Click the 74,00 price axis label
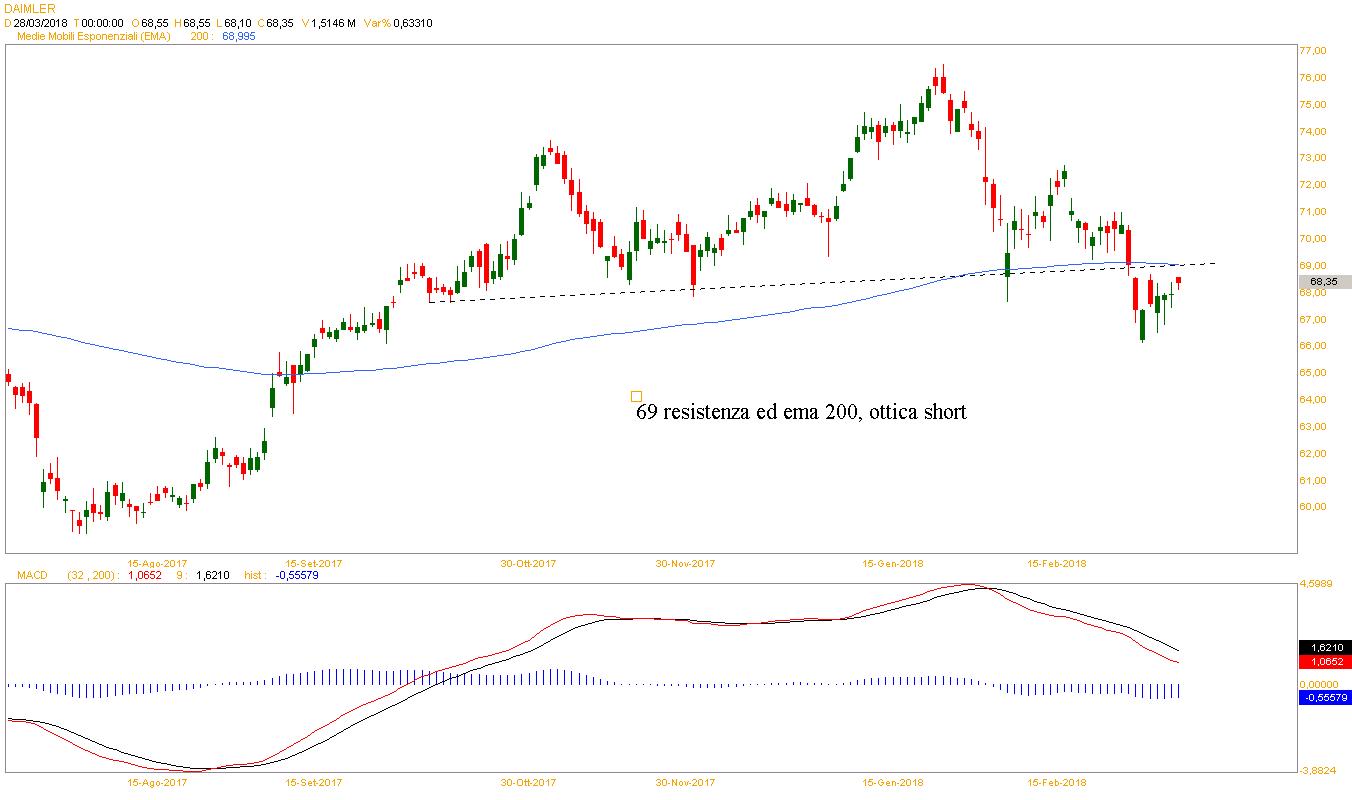This screenshot has width=1352, height=800. click(x=1312, y=131)
